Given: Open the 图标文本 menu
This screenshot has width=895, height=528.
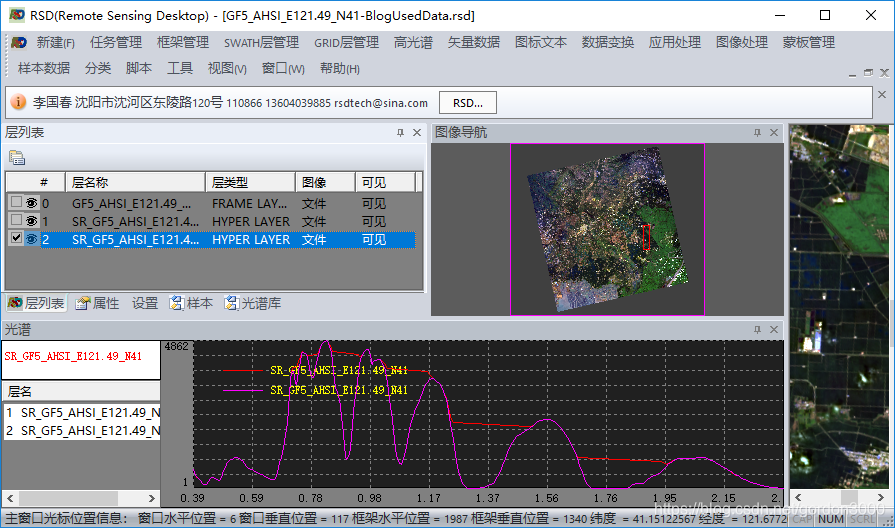Looking at the screenshot, I should click(541, 42).
